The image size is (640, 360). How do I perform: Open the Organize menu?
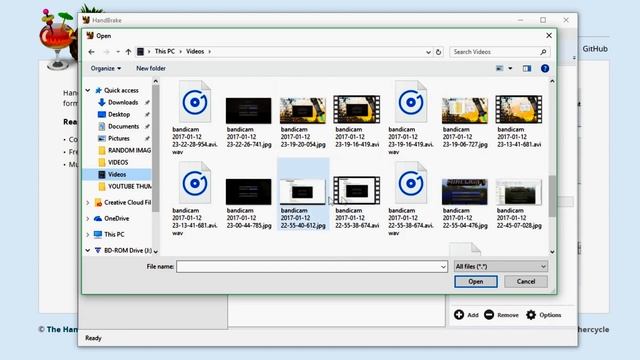(106, 68)
